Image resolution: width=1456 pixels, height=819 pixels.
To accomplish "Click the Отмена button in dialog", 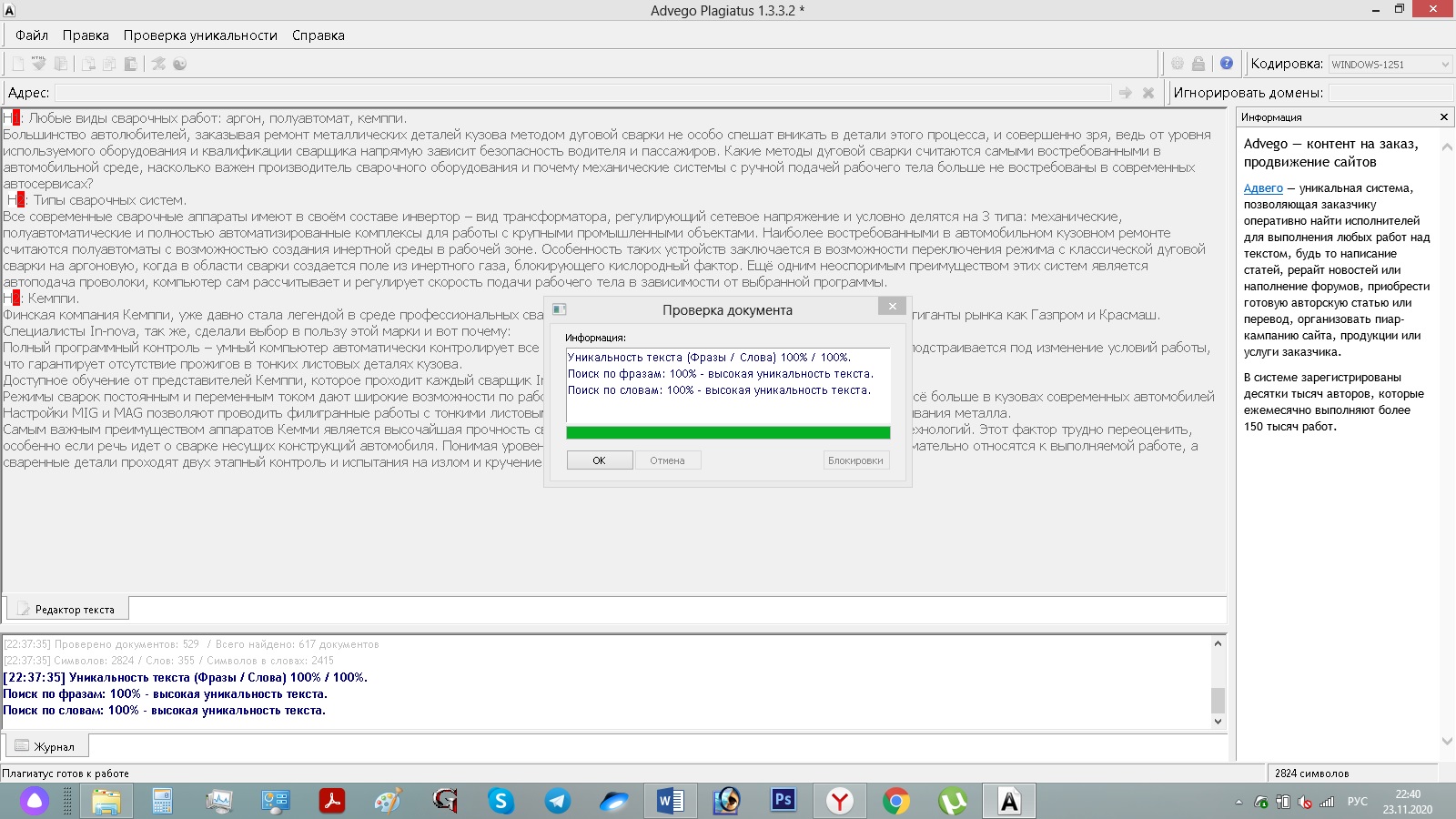I will click(x=667, y=460).
